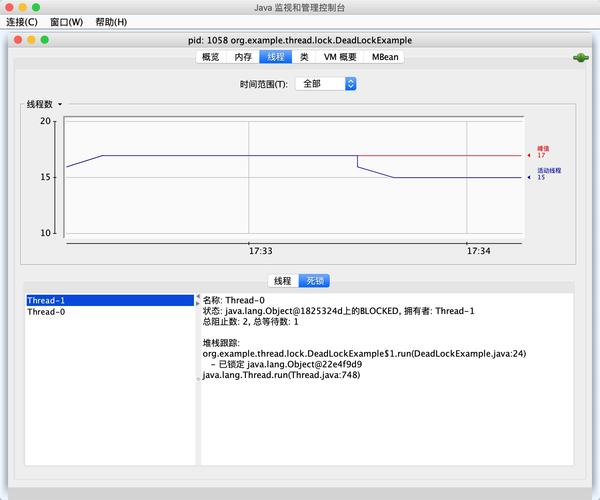Switch to the 类 tab

[304, 57]
